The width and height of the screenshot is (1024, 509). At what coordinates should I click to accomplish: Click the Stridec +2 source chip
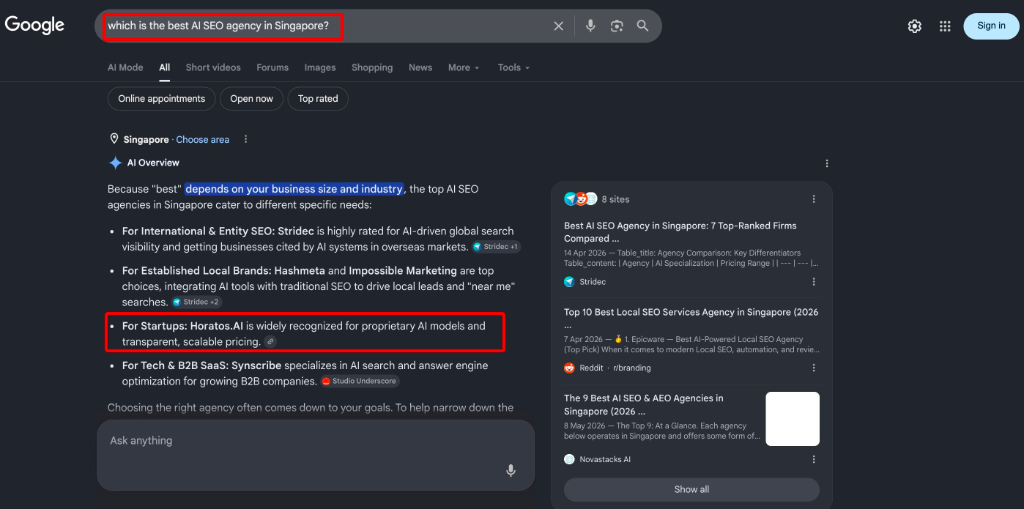197,302
